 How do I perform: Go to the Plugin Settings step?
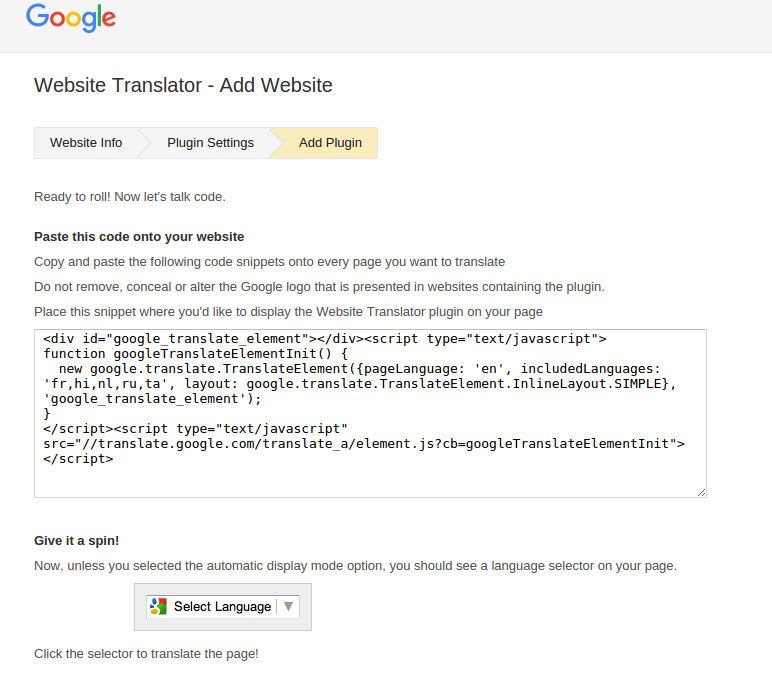tap(210, 143)
